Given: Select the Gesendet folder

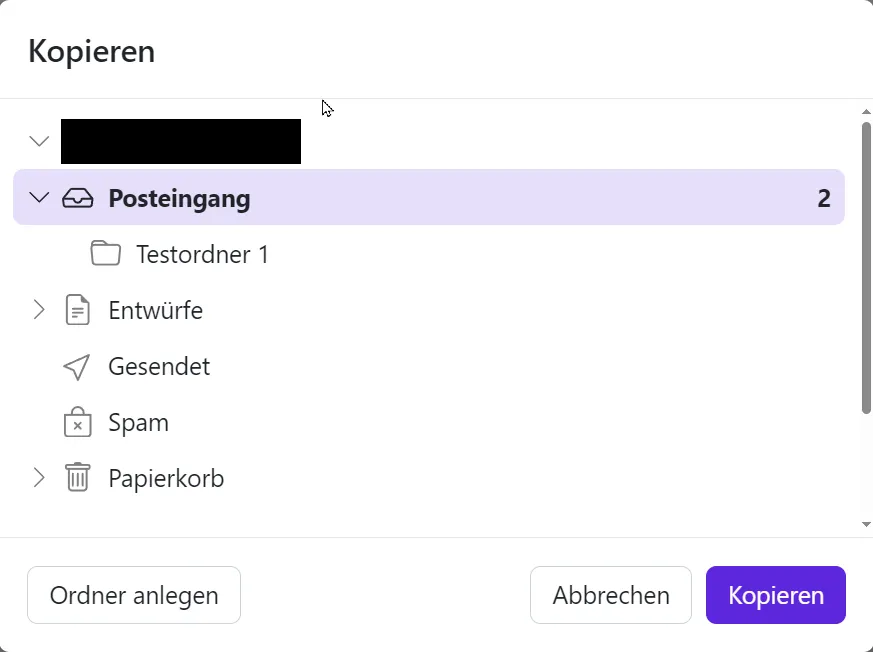Looking at the screenshot, I should pyautogui.click(x=159, y=366).
